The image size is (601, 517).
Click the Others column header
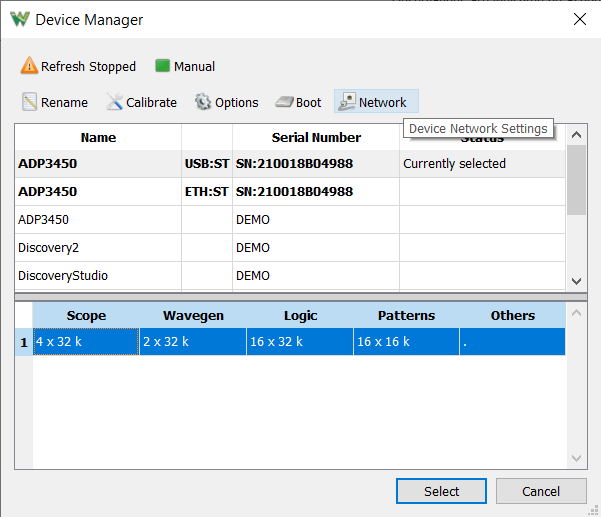click(512, 315)
